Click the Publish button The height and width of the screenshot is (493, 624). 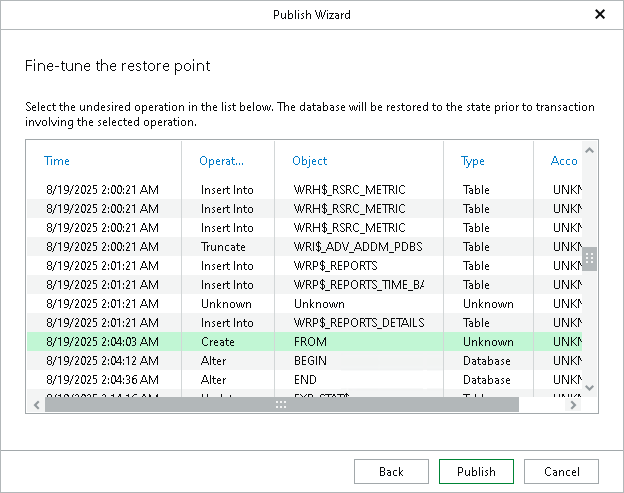tap(476, 472)
